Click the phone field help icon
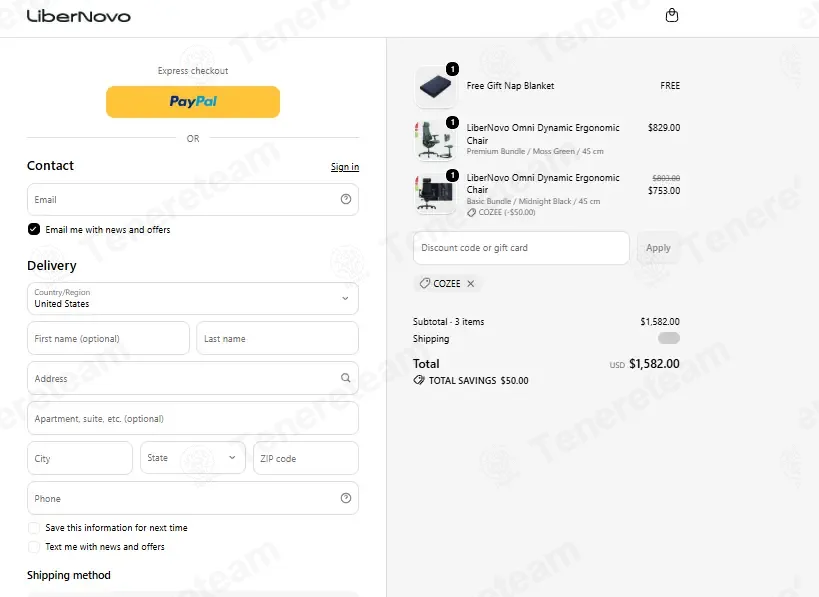The image size is (819, 597). click(346, 498)
